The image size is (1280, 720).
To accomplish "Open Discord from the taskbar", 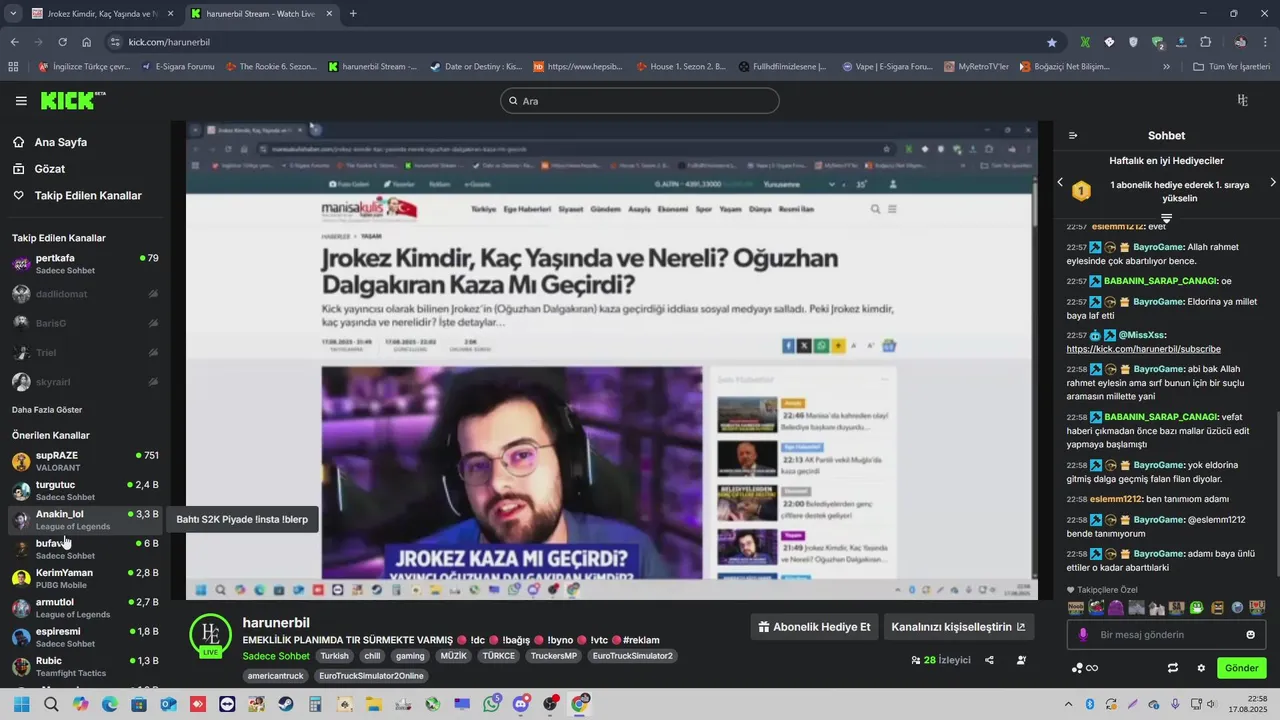I will [x=520, y=704].
